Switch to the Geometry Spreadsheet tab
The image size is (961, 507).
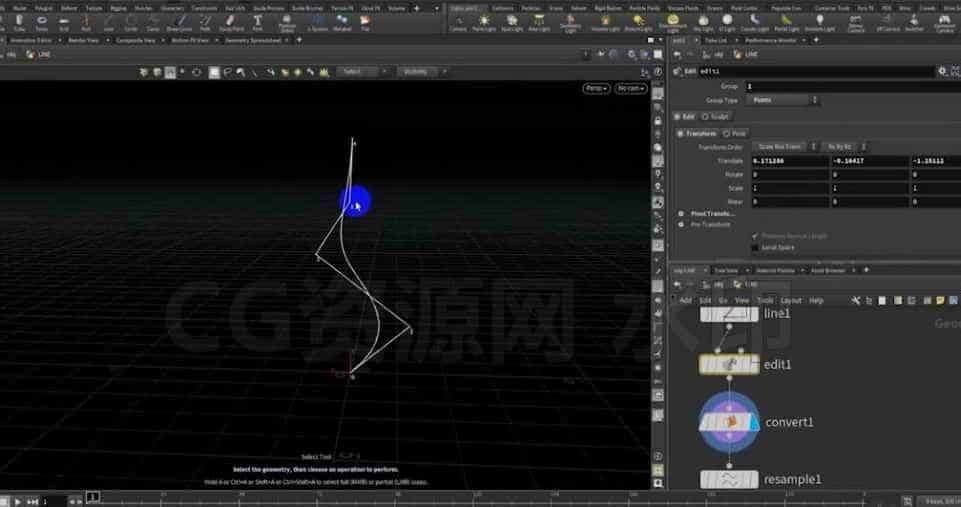253,40
